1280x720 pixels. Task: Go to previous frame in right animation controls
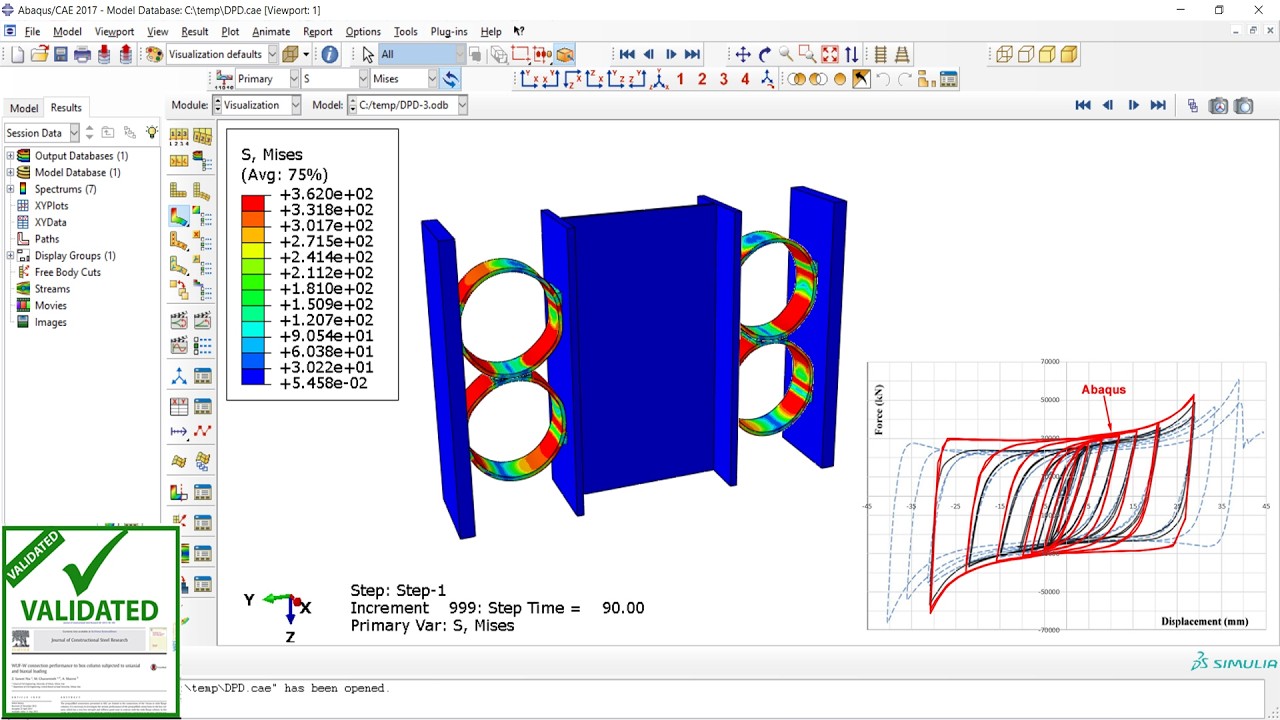point(1108,105)
